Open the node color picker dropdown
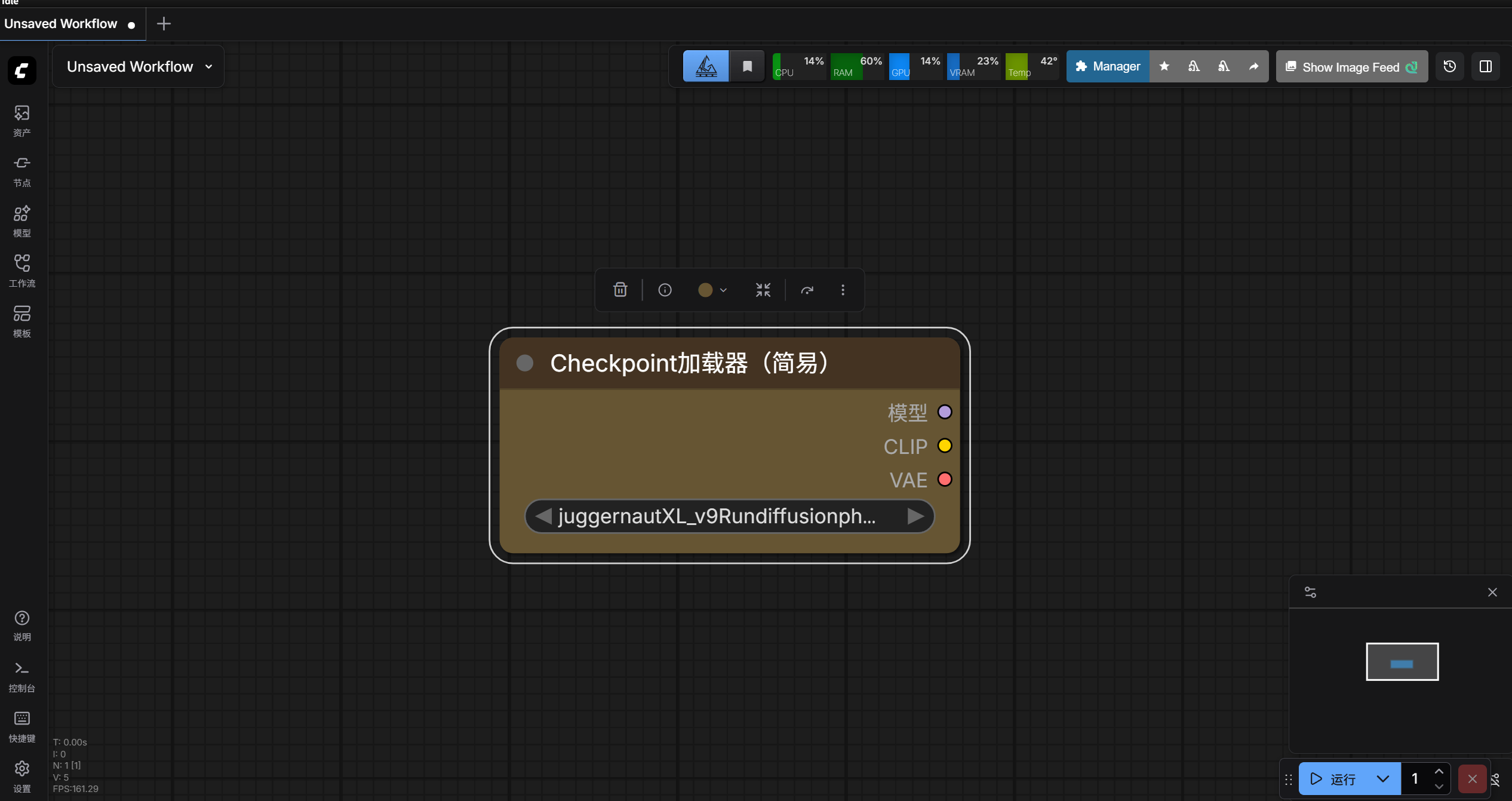Screen dimensions: 1512x801 coord(712,290)
